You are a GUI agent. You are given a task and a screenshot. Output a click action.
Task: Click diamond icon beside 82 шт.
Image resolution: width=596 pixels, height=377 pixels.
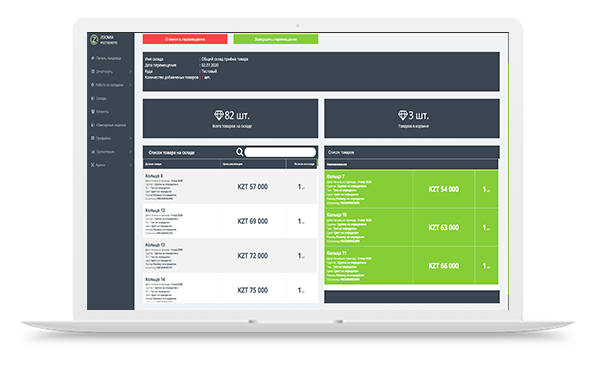click(x=219, y=115)
